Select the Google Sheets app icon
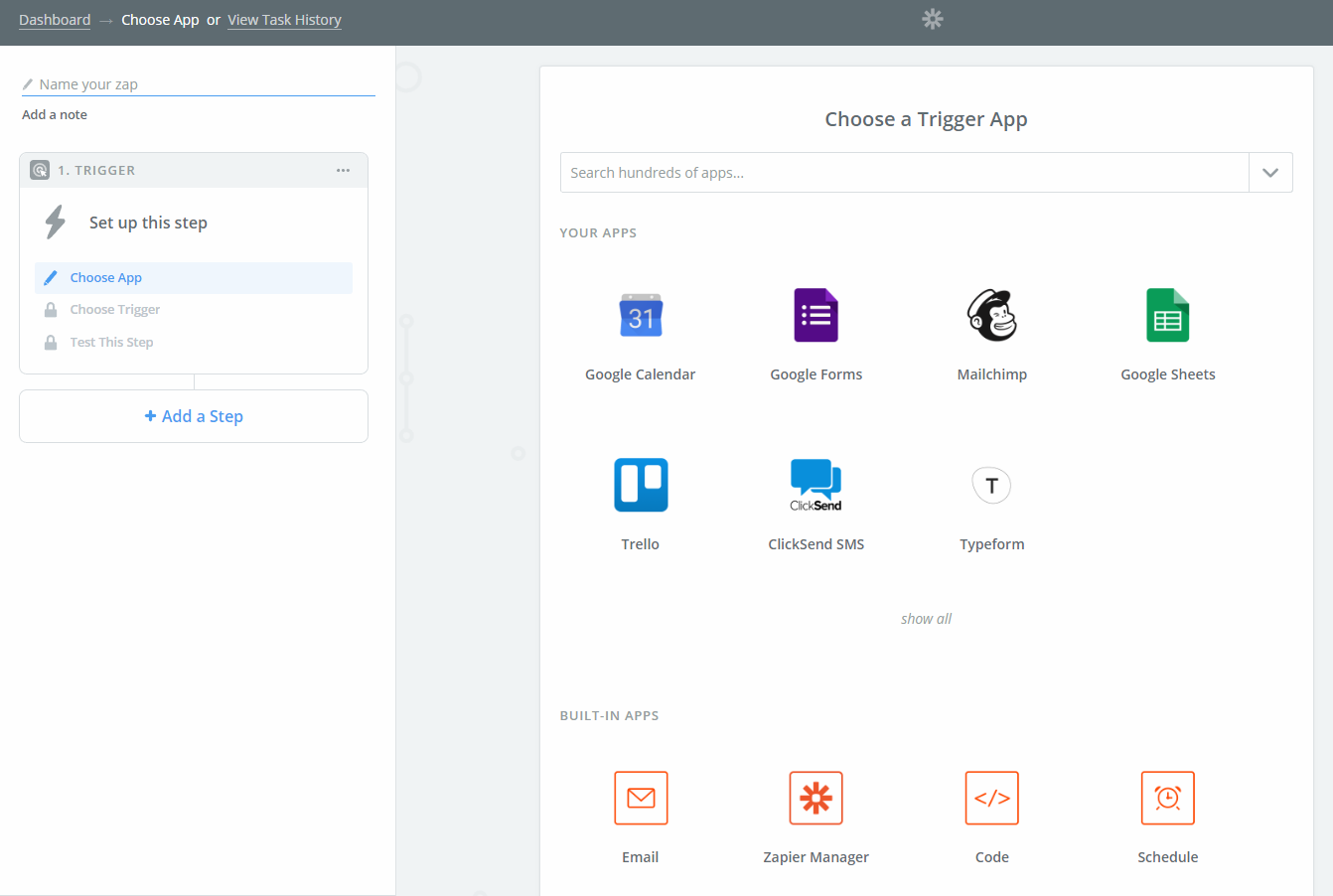This screenshot has height=896, width=1333. [1167, 316]
